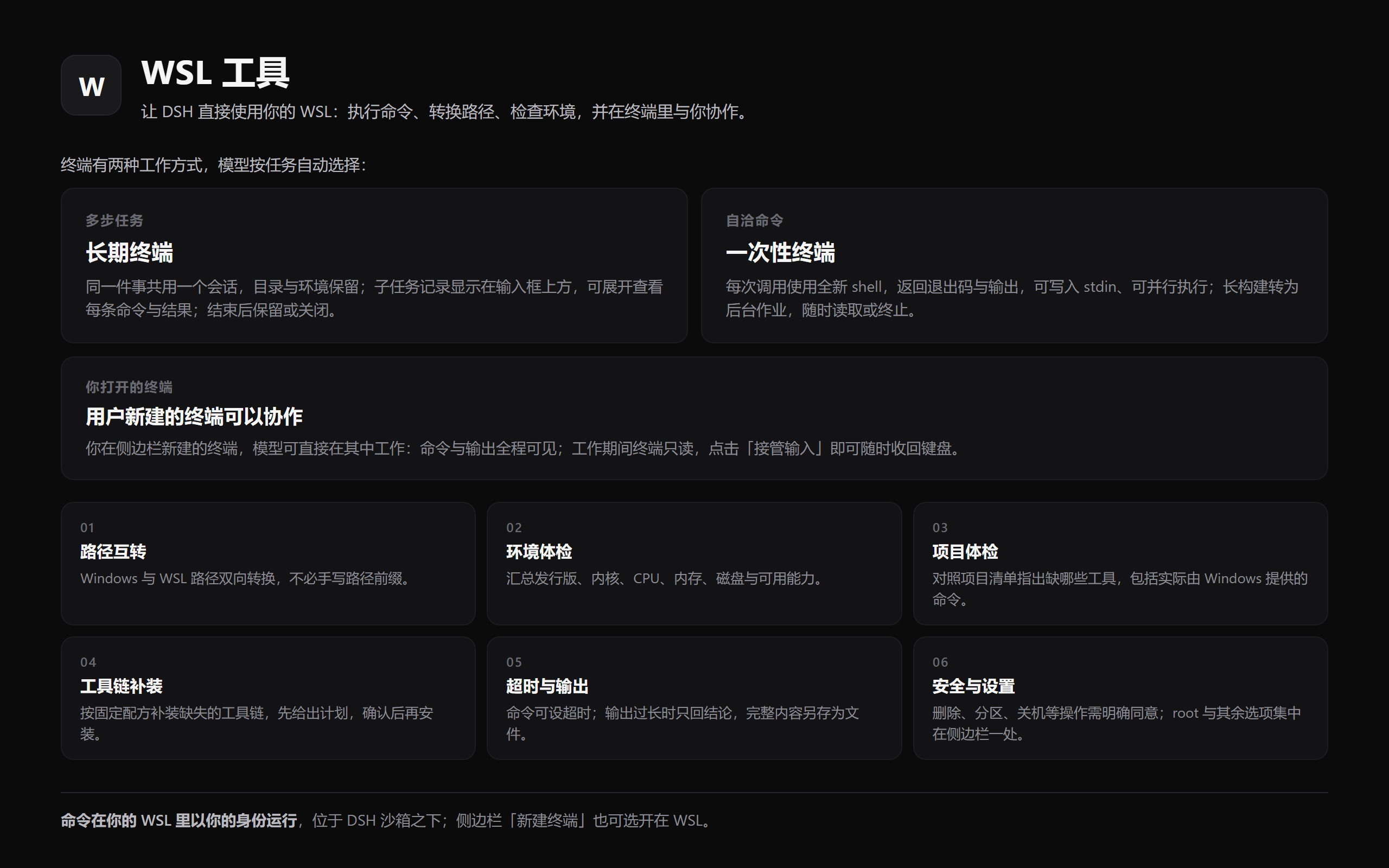The height and width of the screenshot is (868, 1389).
Task: Click the number "05" on the fifth card
Action: (x=514, y=662)
